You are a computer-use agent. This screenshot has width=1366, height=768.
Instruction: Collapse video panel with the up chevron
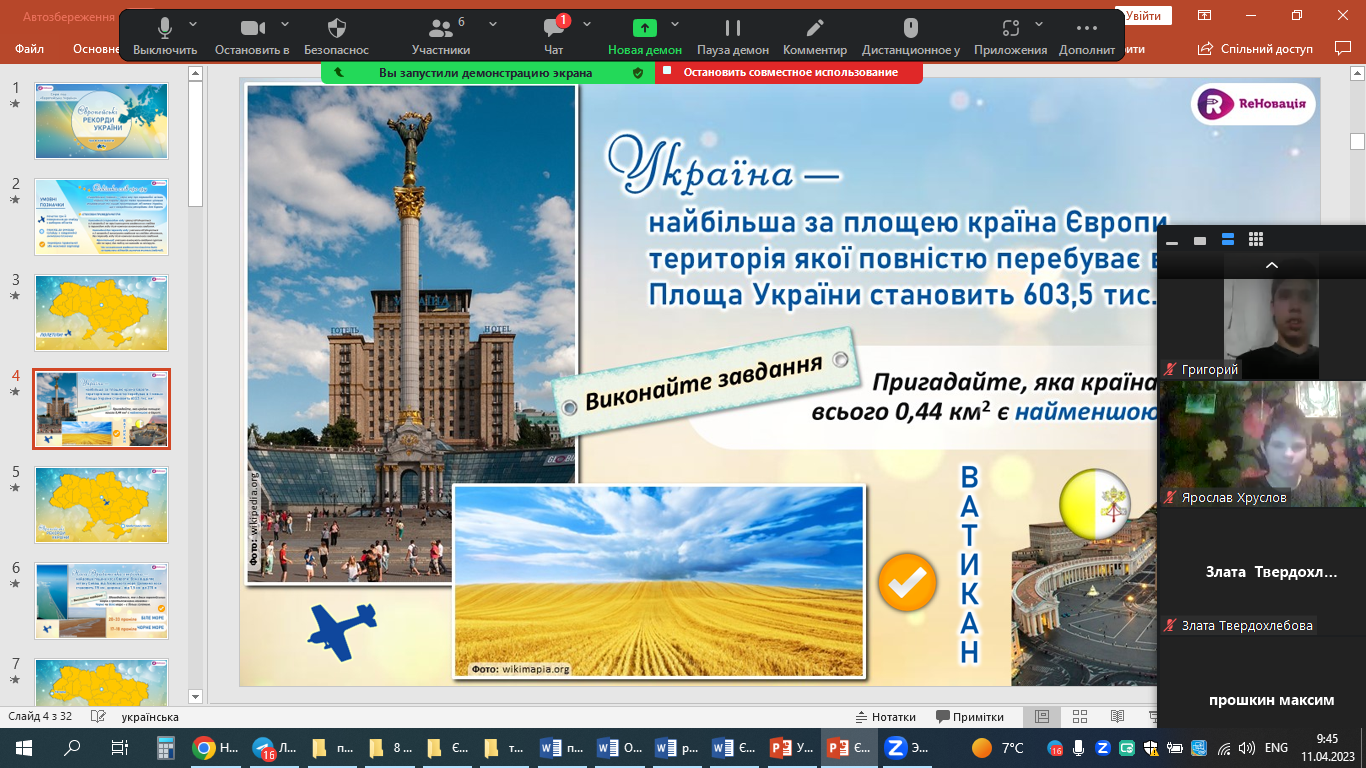(x=1272, y=265)
